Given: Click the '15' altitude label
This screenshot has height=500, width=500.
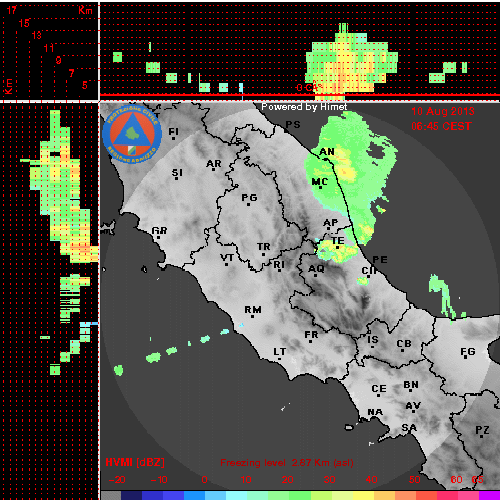Looking at the screenshot, I should coord(24,23).
